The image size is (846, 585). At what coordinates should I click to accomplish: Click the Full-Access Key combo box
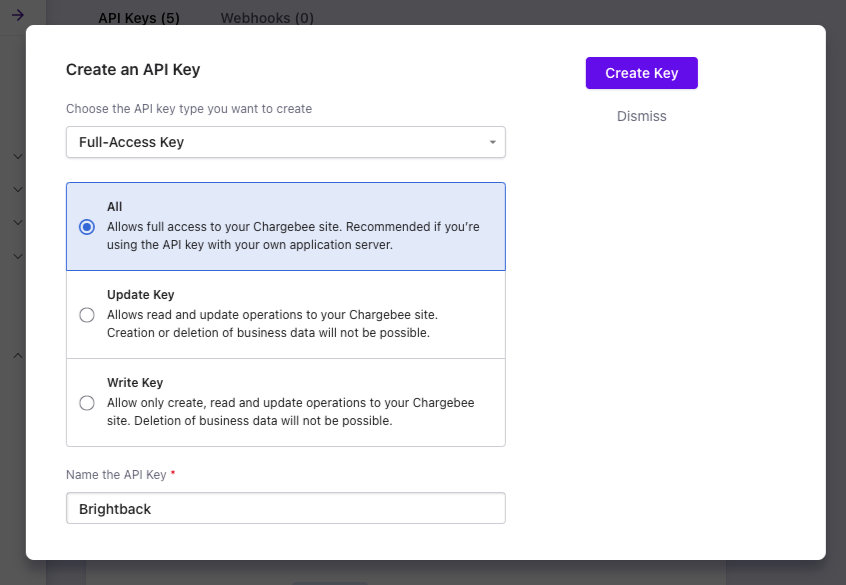(285, 142)
